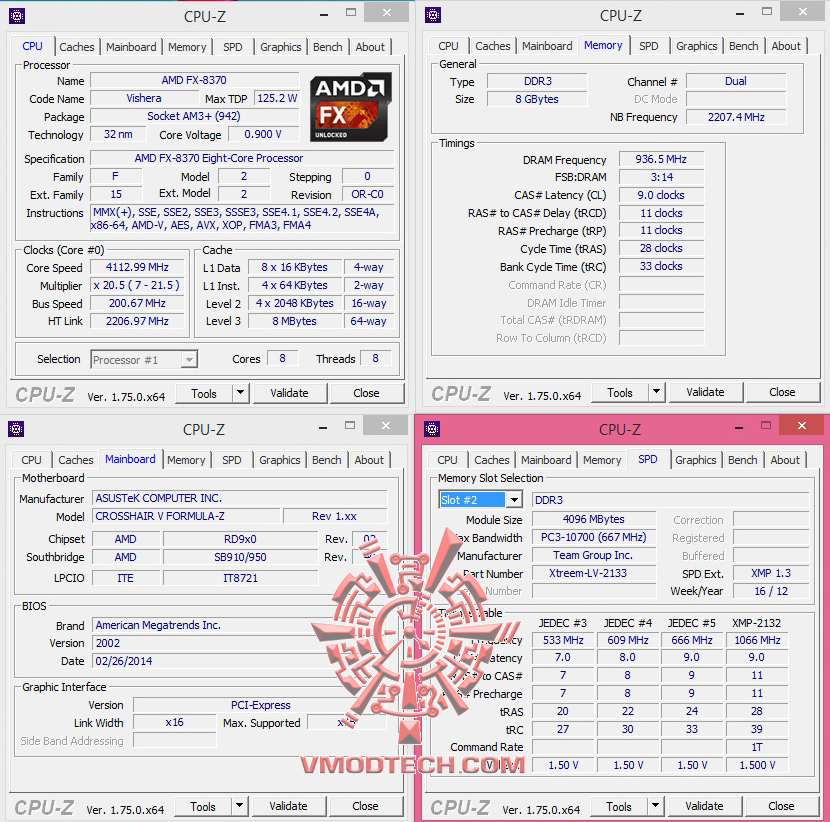The width and height of the screenshot is (830, 822).
Task: Select CPU tab in Mainboard window
Action: point(31,460)
